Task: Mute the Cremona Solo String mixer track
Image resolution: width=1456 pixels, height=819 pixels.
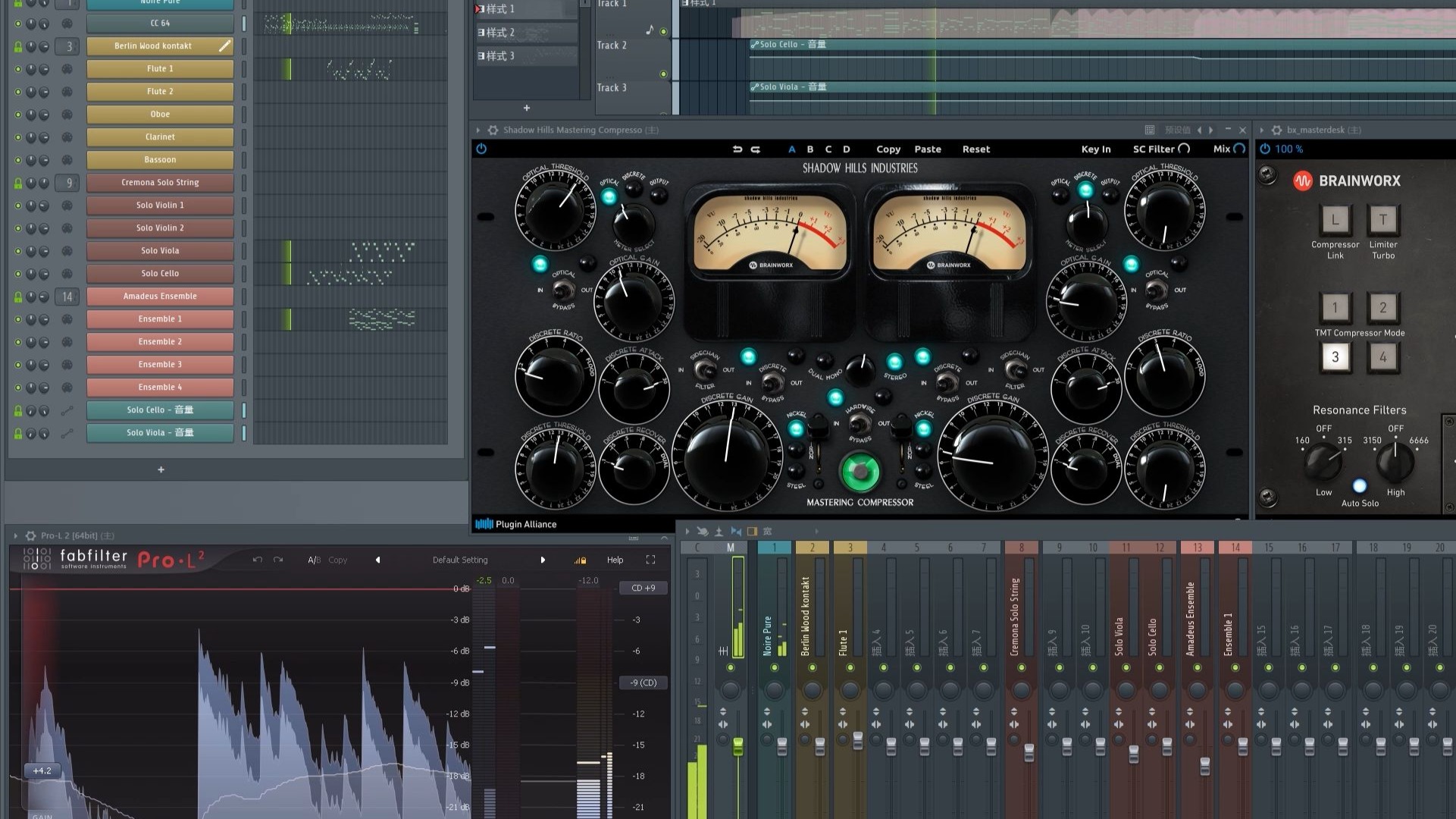Action: click(x=1022, y=668)
